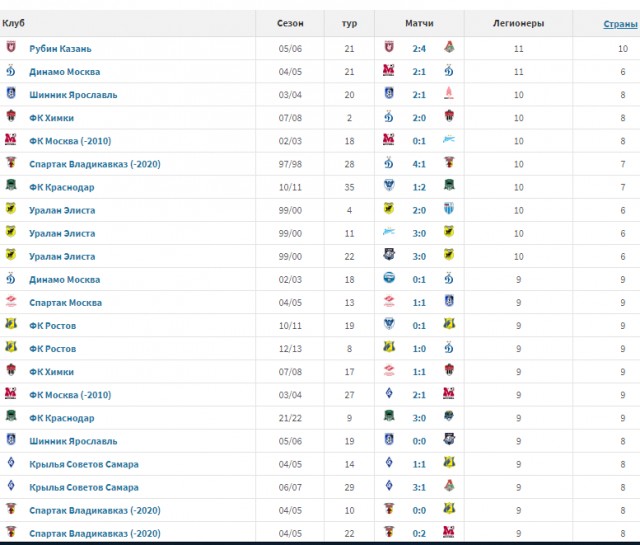Click the Тур column header

(349, 23)
